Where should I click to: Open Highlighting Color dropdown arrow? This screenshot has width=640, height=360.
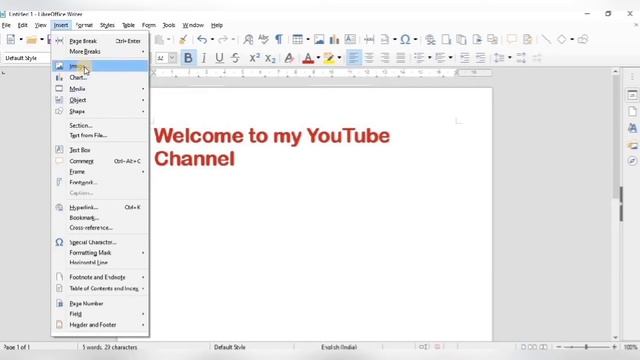coord(339,58)
